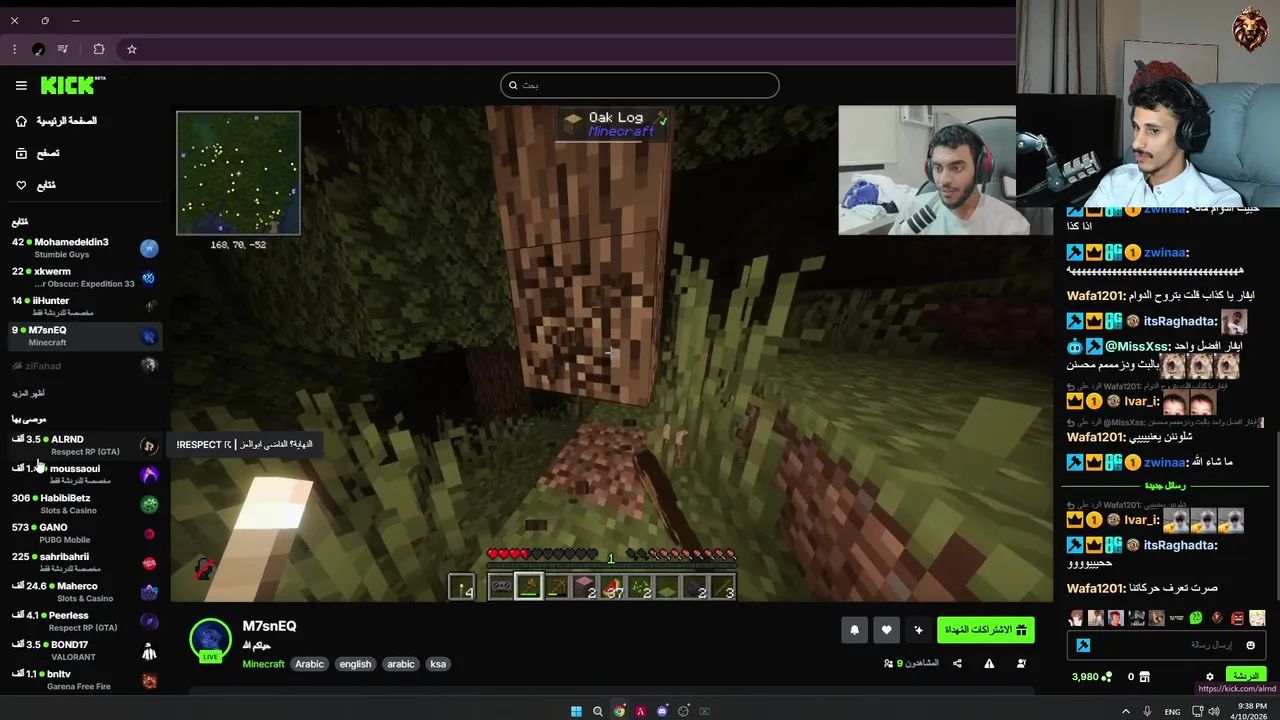Expand the show more link under followed
Screen dimensions: 1280x720
click(x=28, y=393)
